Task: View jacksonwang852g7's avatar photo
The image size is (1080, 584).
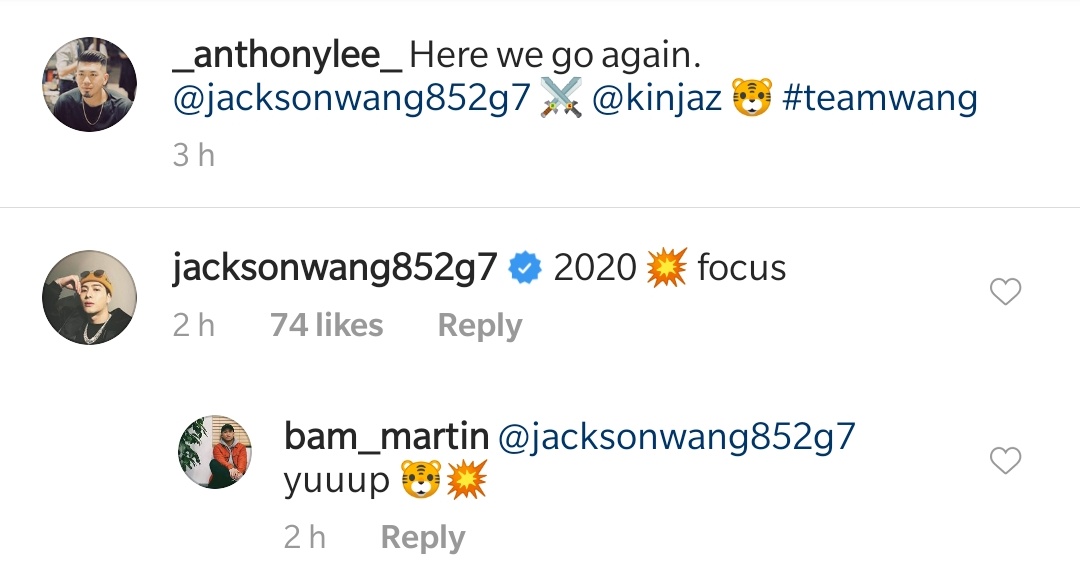Action: pyautogui.click(x=90, y=298)
